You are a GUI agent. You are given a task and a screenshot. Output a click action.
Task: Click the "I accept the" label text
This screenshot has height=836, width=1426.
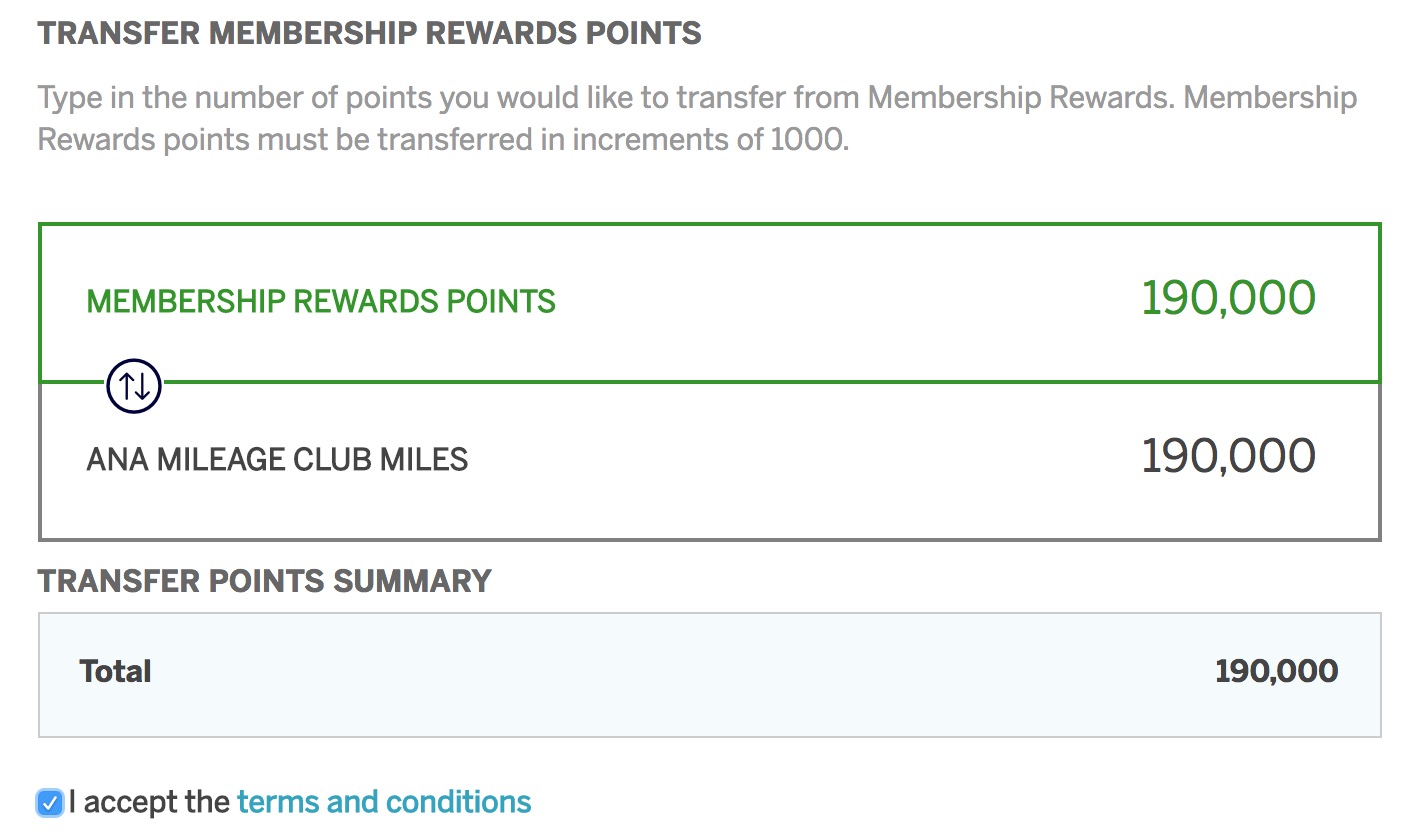(x=150, y=802)
